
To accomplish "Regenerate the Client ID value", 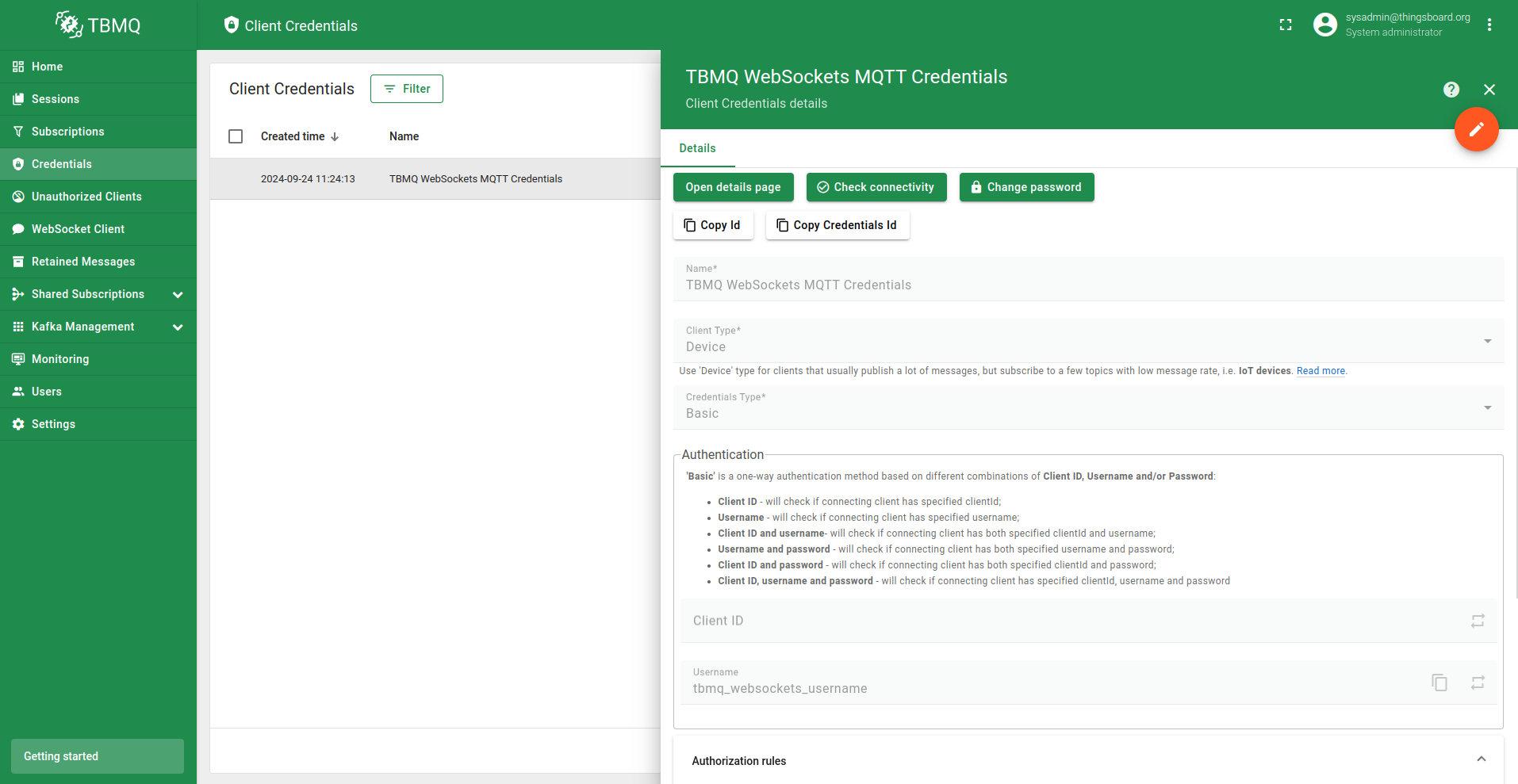I will click(x=1477, y=621).
